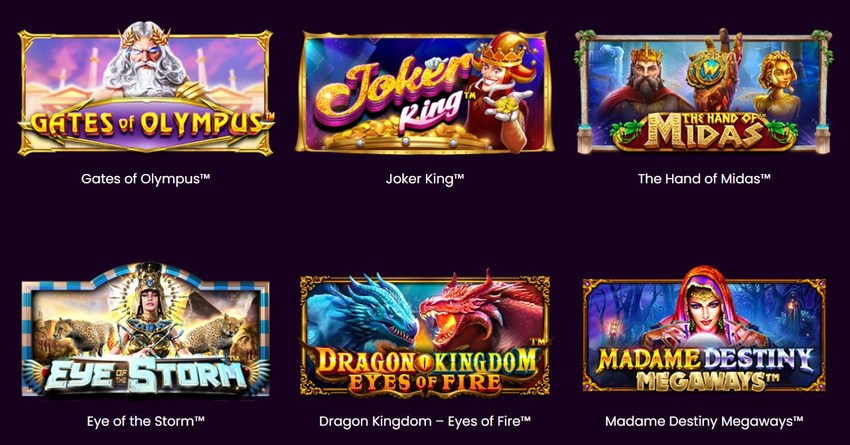Screen dimensions: 850x445
Task: Click The Hand of Midas™ text label
Action: click(x=704, y=178)
